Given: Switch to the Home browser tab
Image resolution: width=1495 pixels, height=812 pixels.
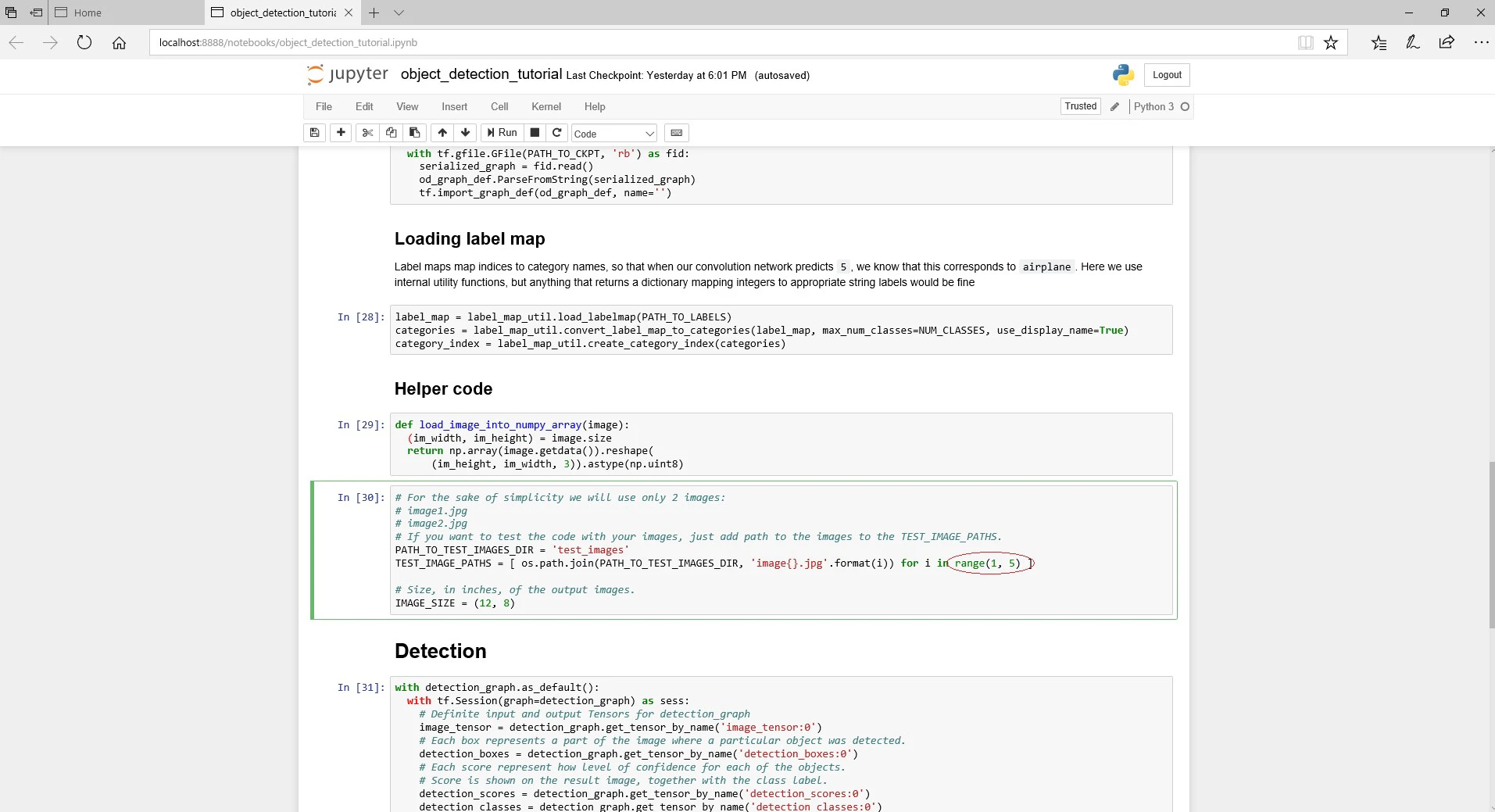Looking at the screenshot, I should click(125, 13).
